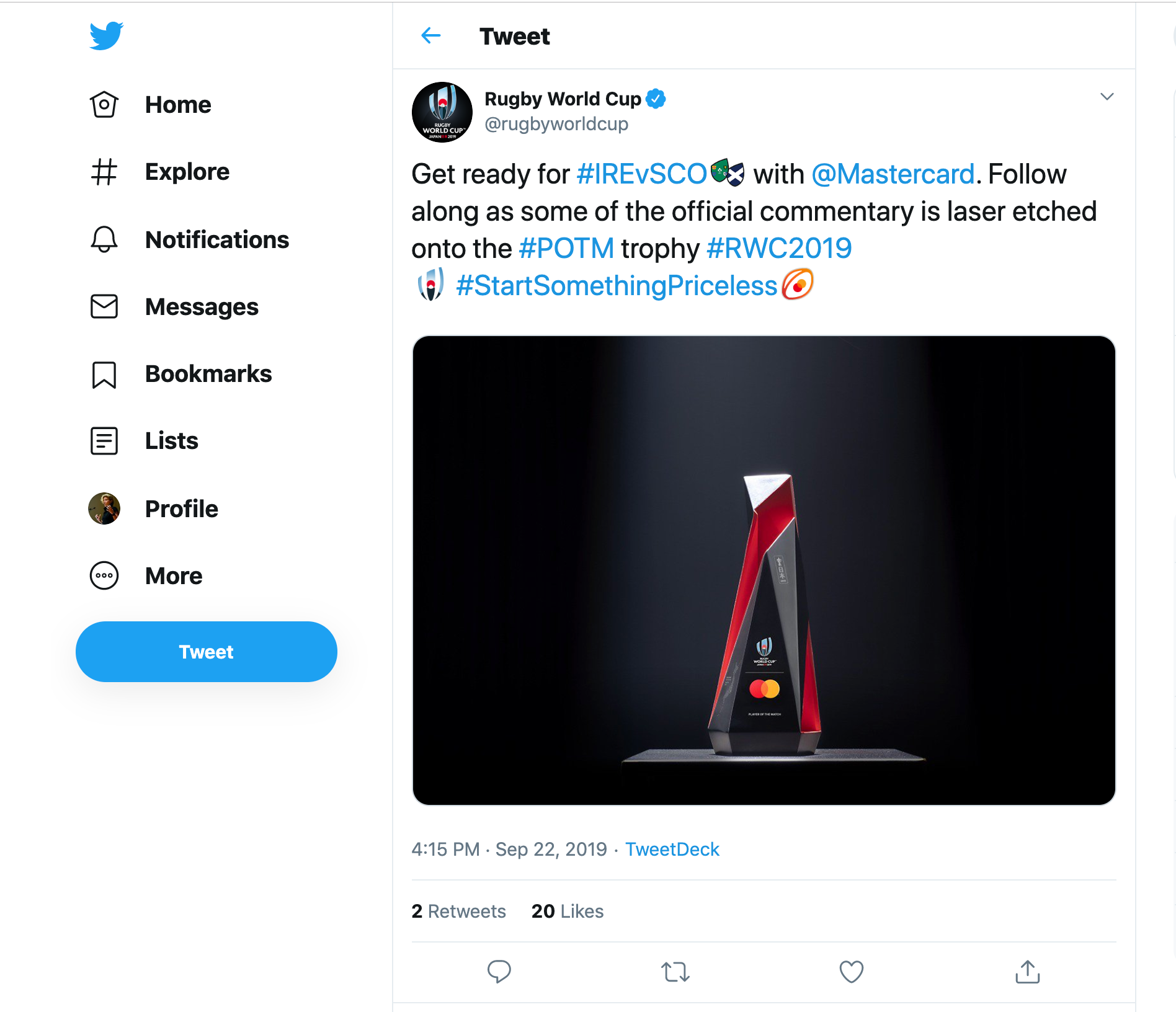Click the TweetDeck source link
This screenshot has height=1012, width=1176.
tap(672, 849)
